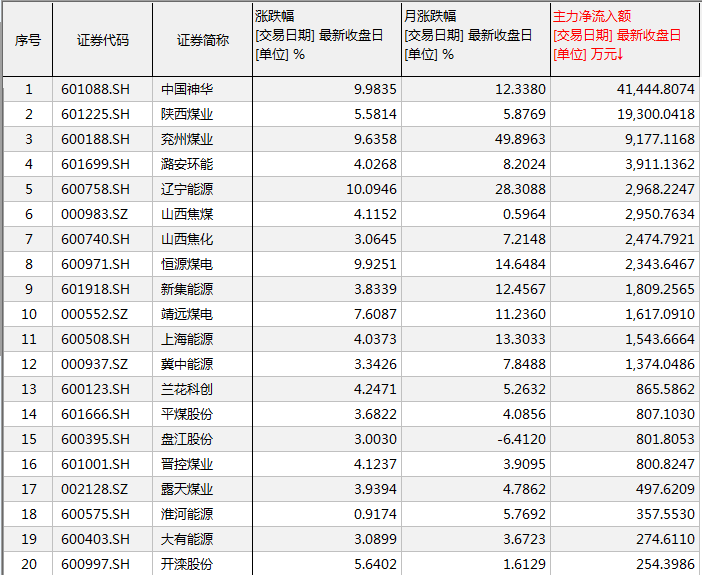Click row number 12
Screen dimensions: 702x575
(x=29, y=364)
